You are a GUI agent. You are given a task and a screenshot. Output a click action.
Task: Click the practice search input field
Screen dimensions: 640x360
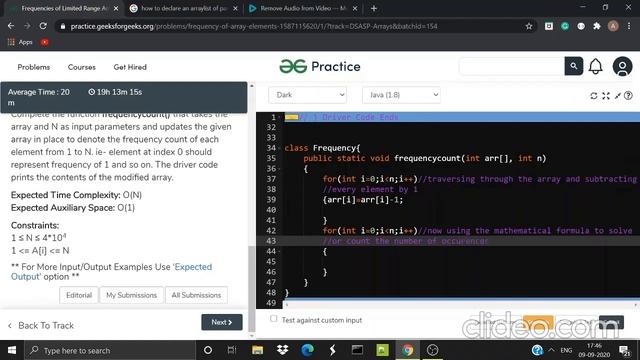pos(512,66)
